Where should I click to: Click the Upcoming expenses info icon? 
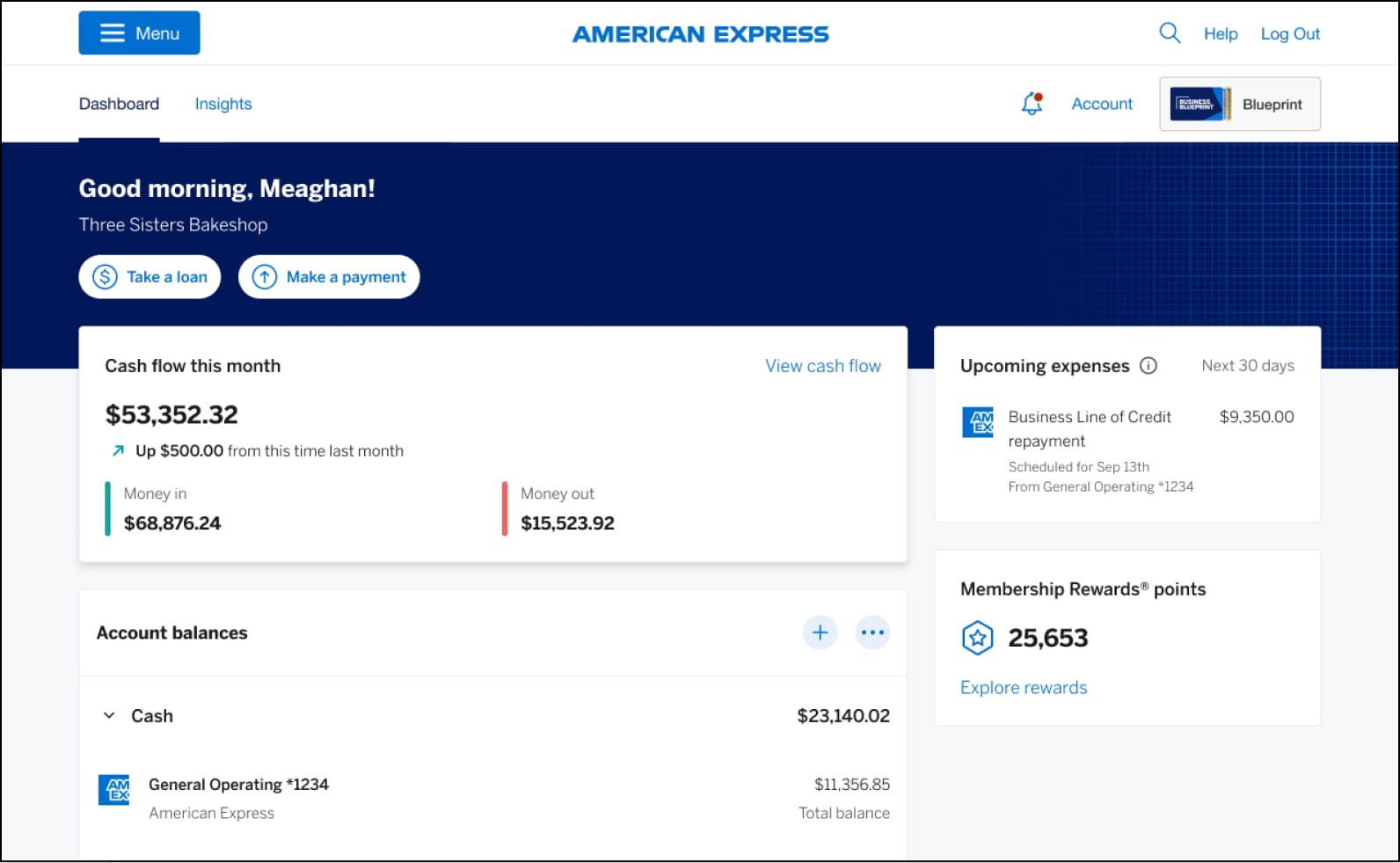coord(1148,366)
